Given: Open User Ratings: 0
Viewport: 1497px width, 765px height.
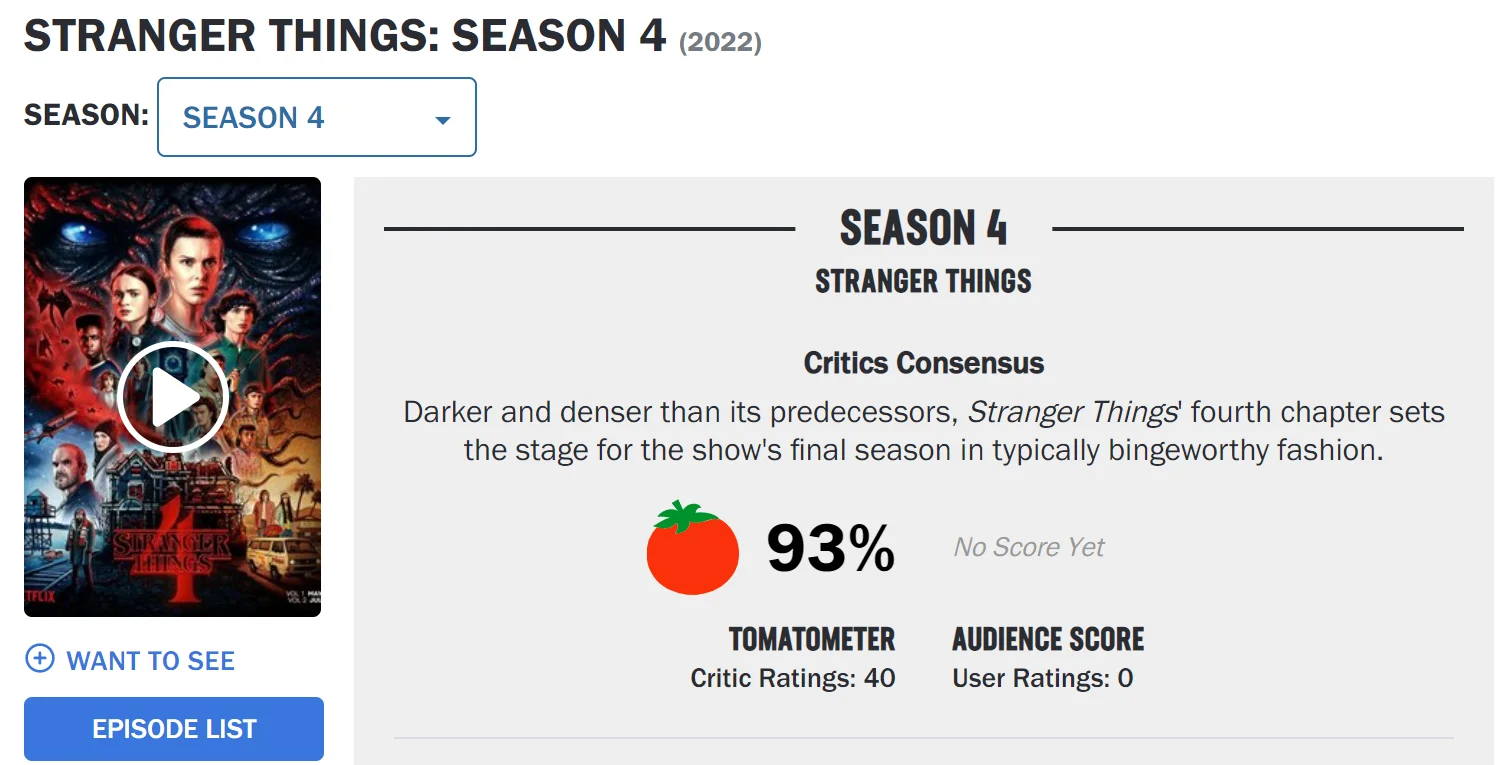Looking at the screenshot, I should click(1042, 679).
